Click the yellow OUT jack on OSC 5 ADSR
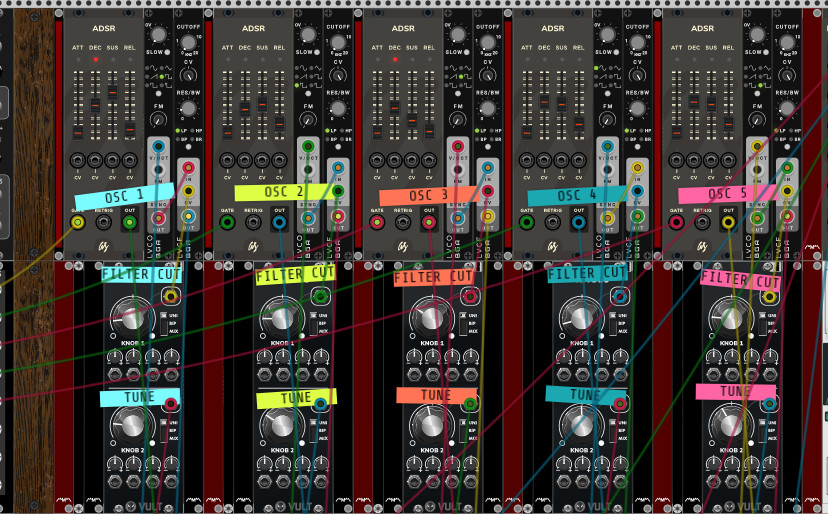828x514 pixels. coord(728,222)
